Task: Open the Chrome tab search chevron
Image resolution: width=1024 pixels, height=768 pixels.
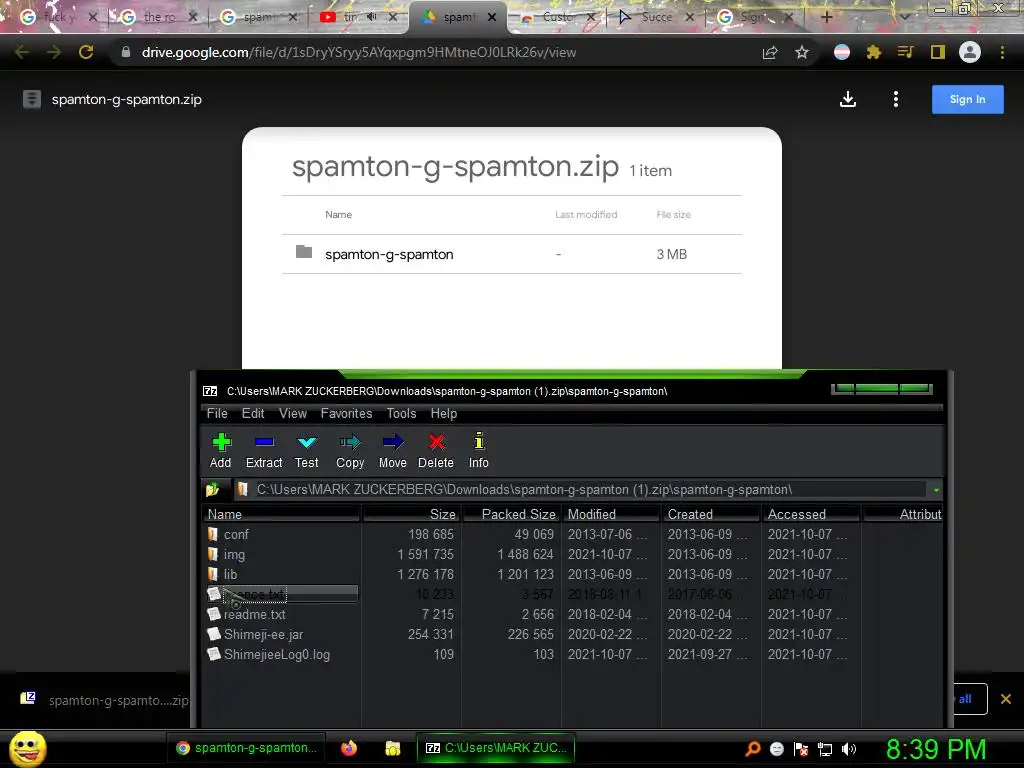Action: [x=904, y=17]
